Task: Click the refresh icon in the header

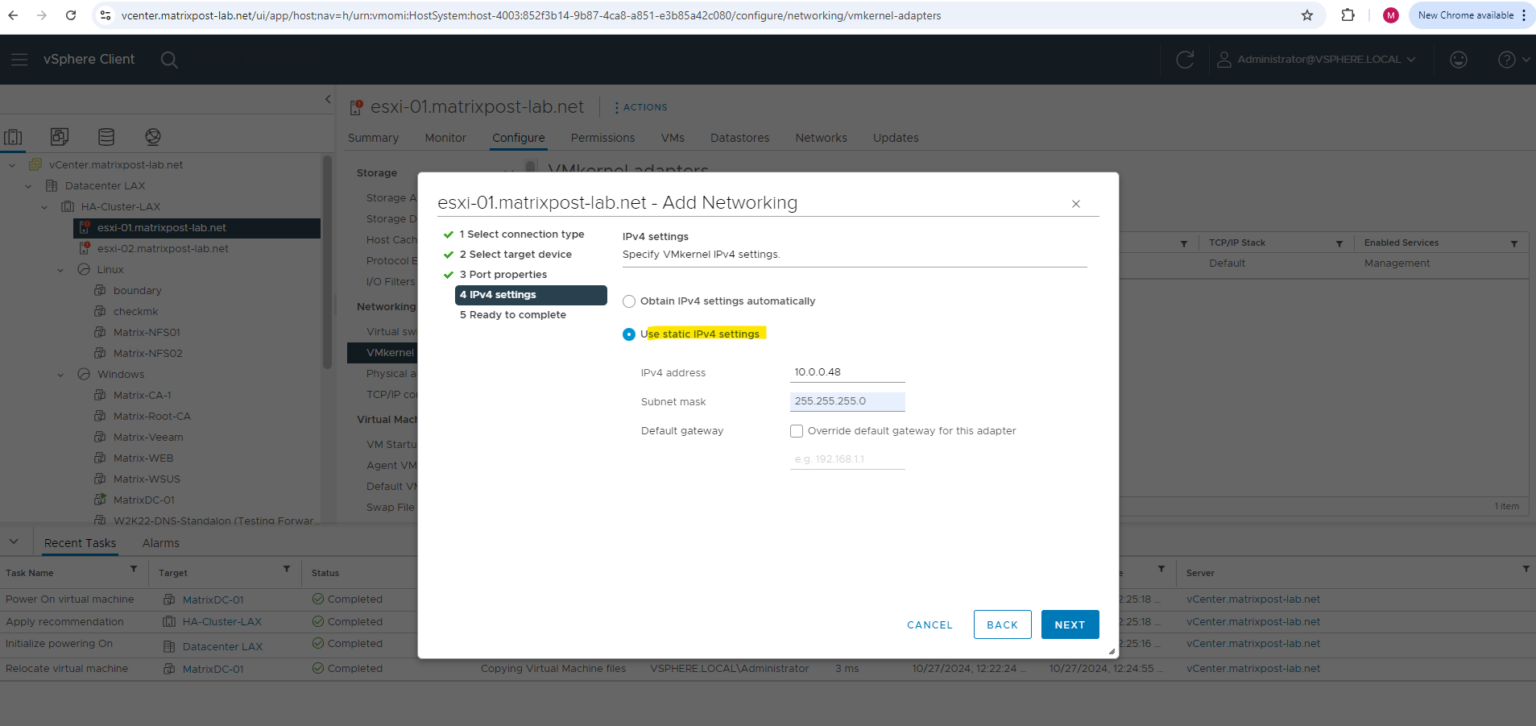Action: [x=1185, y=59]
